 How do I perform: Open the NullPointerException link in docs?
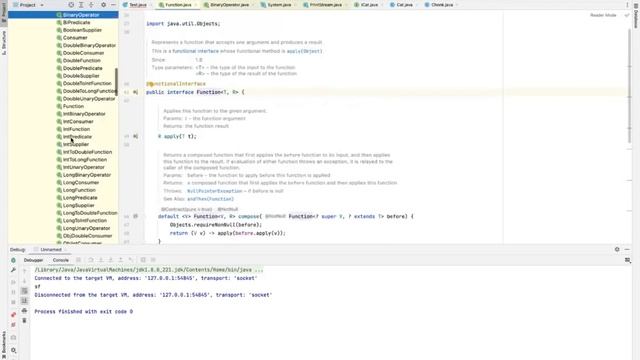coord(215,191)
